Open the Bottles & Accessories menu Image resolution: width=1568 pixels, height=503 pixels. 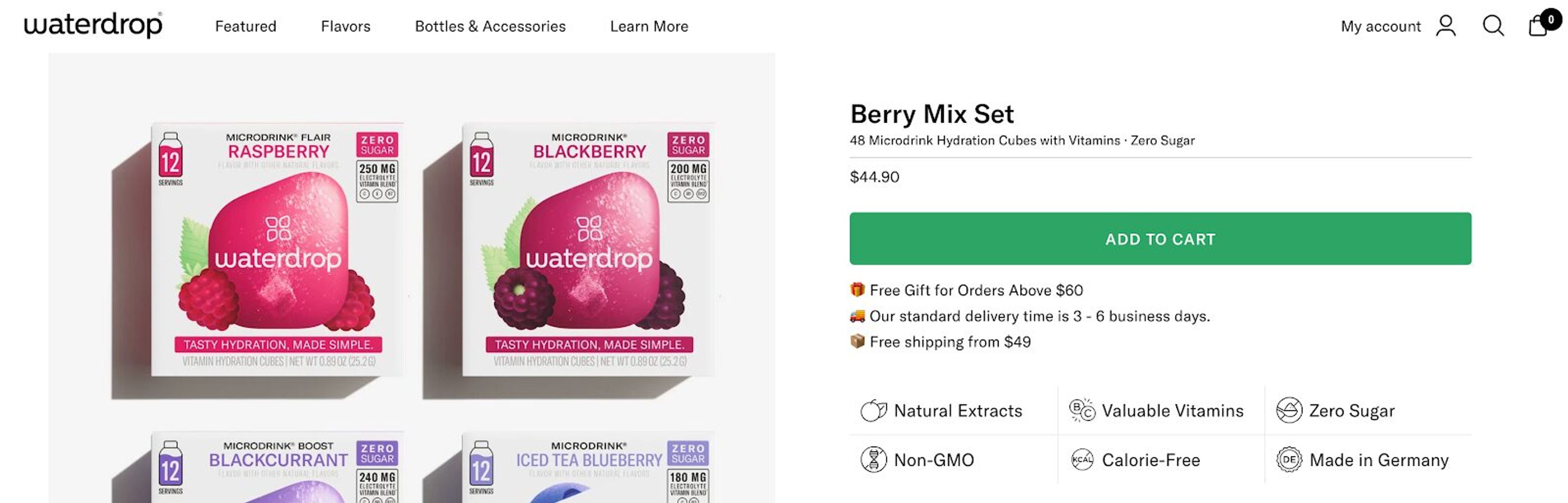click(490, 26)
